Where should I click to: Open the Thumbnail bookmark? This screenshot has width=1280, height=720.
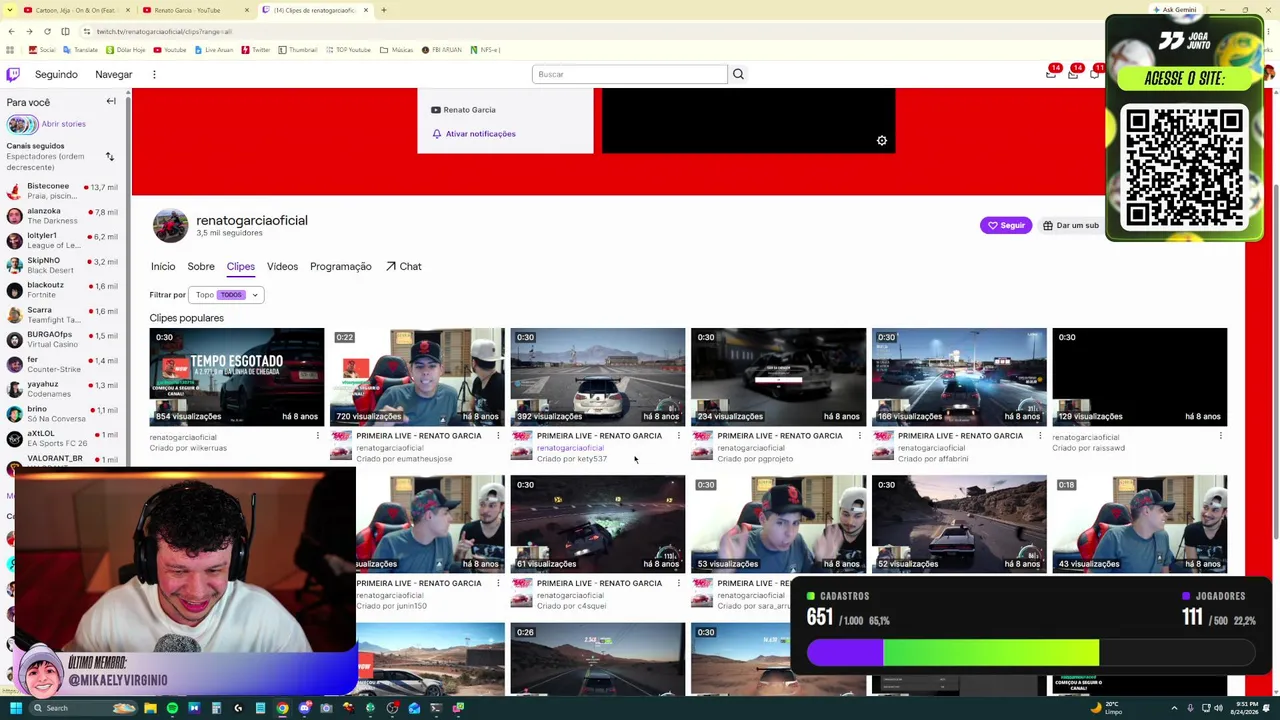[x=297, y=50]
